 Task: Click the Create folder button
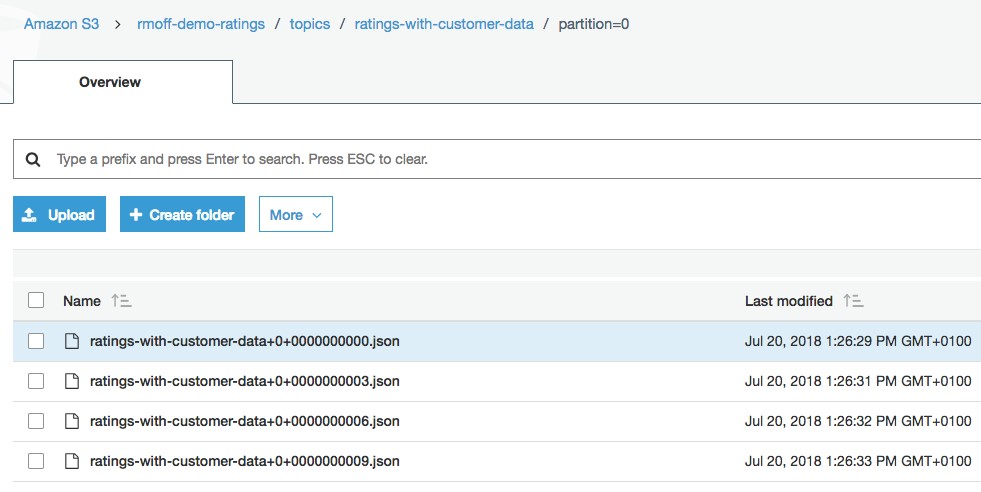(x=182, y=215)
